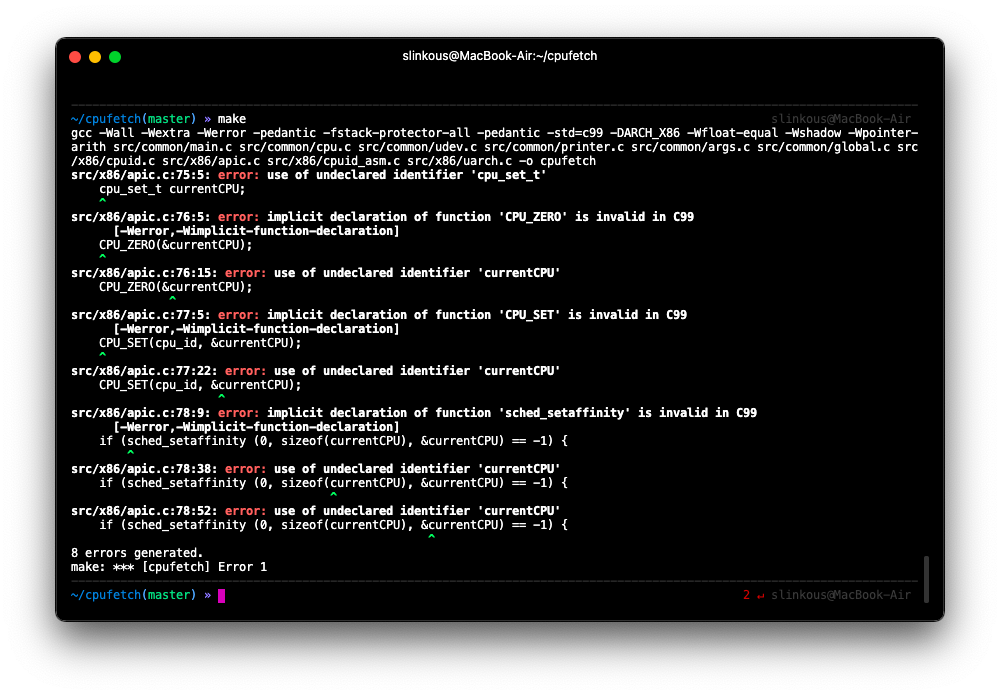Click the magenta block cursor on the prompt line
This screenshot has height=695, width=1000.
click(221, 595)
